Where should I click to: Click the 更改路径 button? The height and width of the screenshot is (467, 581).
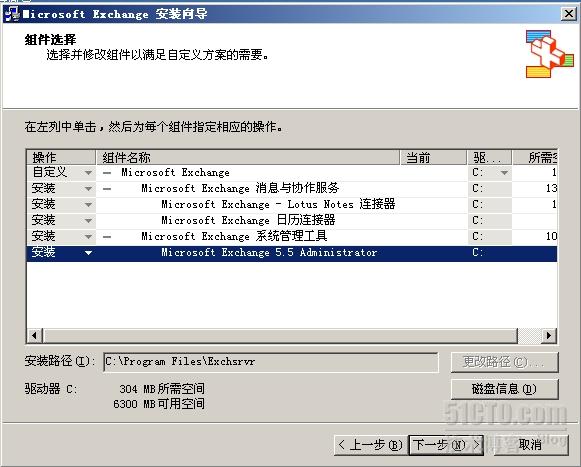tap(504, 362)
